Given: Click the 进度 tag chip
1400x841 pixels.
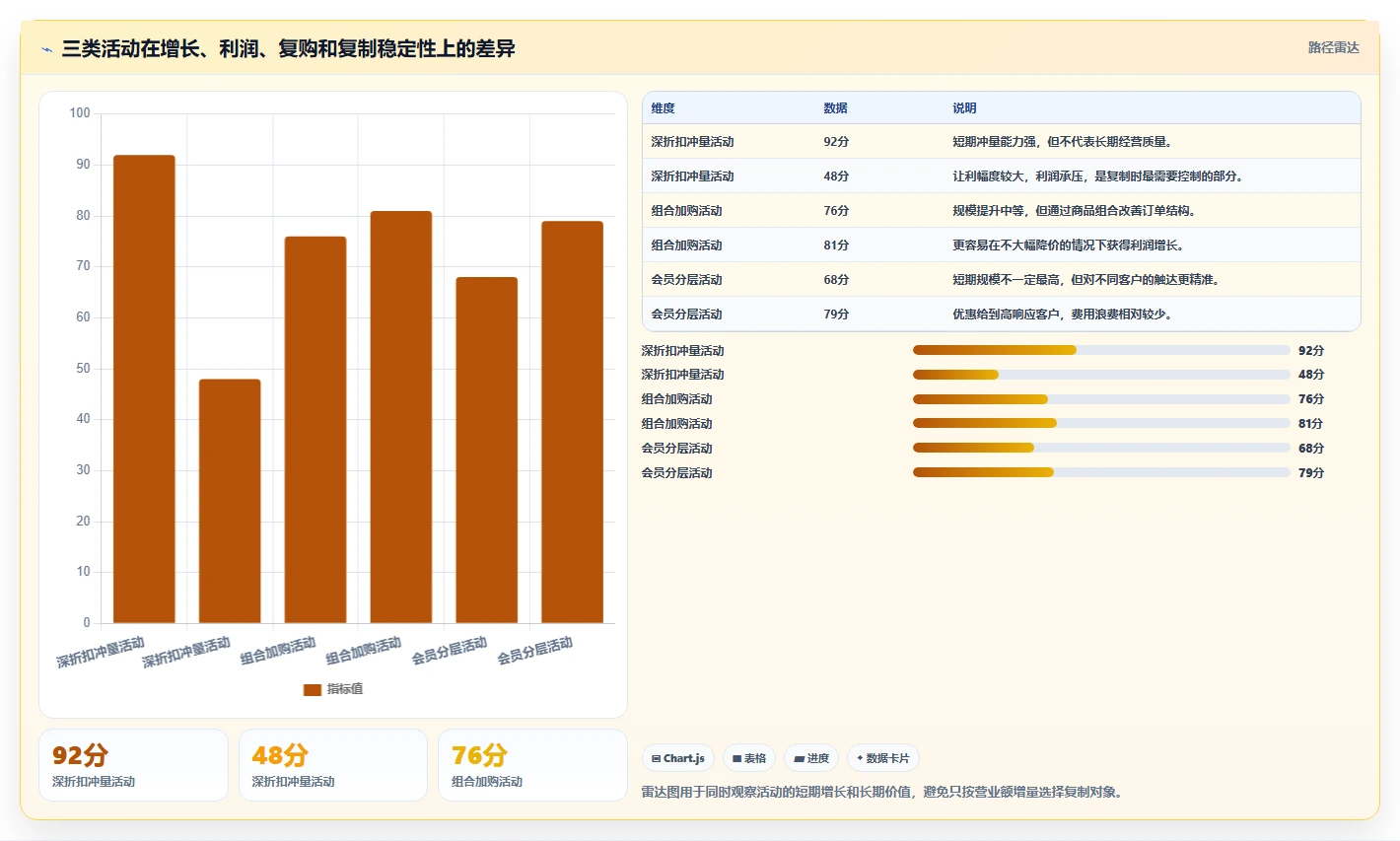Looking at the screenshot, I should point(811,758).
